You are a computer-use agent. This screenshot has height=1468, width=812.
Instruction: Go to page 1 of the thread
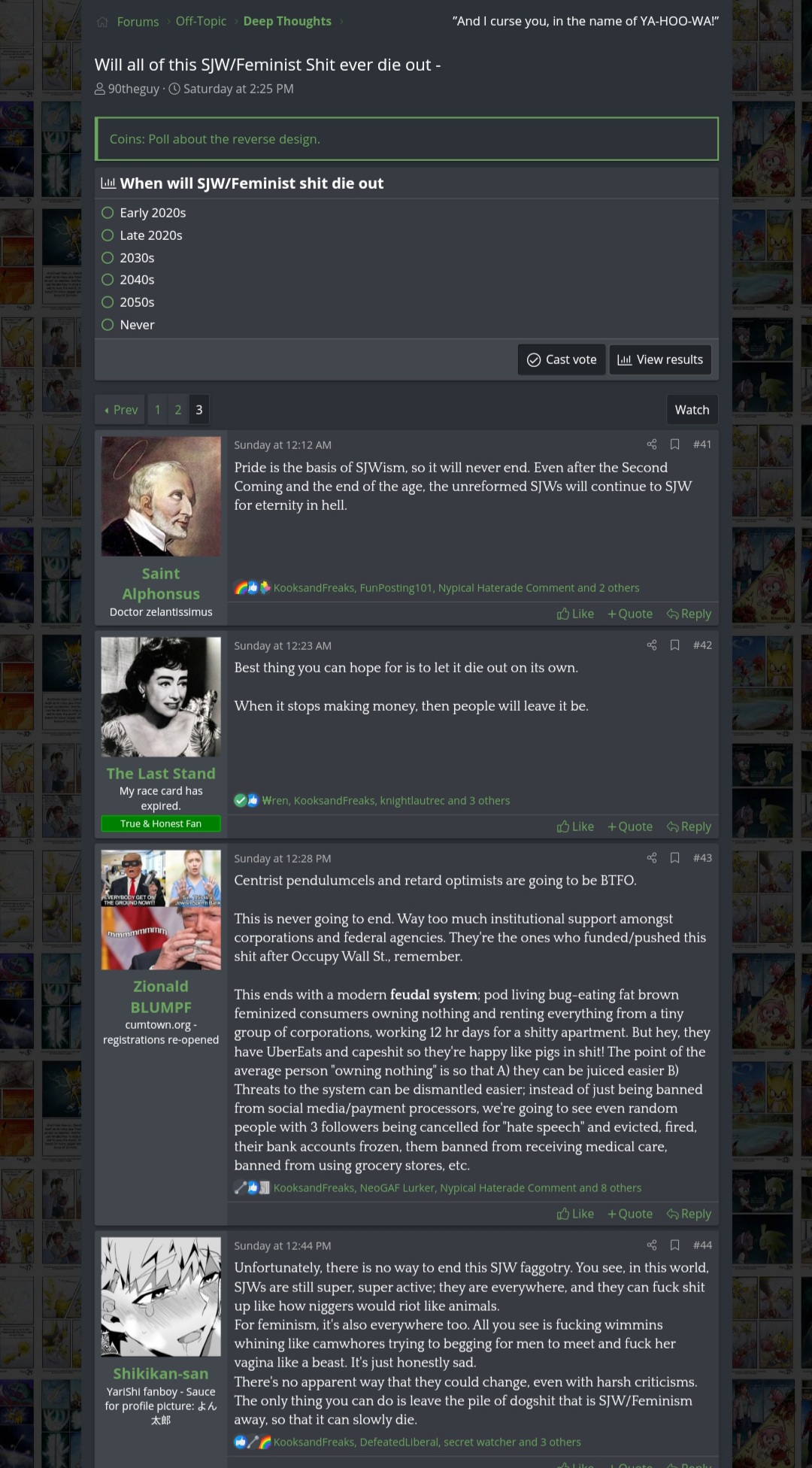[x=158, y=410]
